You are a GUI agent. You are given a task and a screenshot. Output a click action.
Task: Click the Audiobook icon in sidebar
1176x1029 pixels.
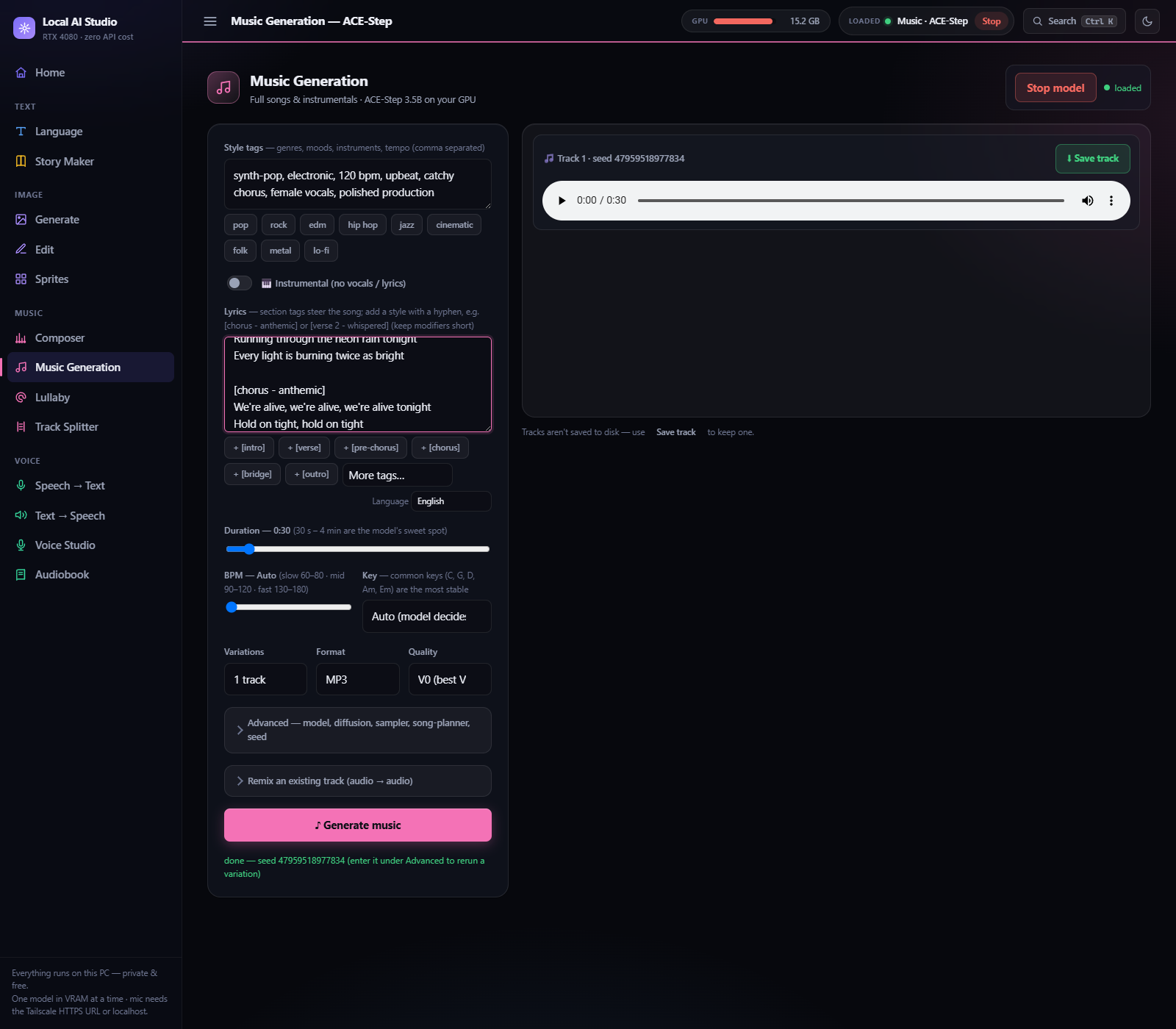click(21, 575)
